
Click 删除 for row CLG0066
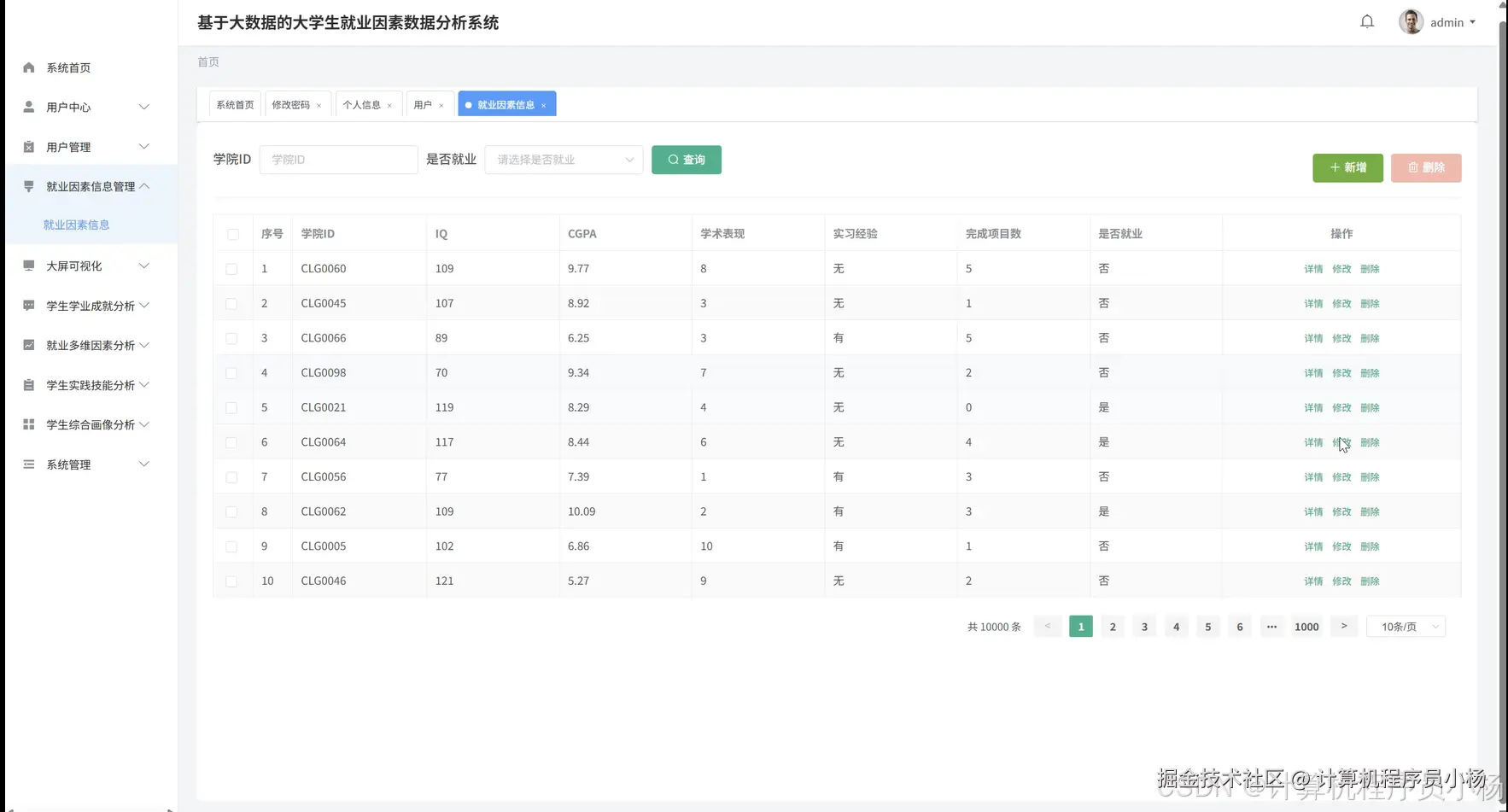coord(1370,338)
